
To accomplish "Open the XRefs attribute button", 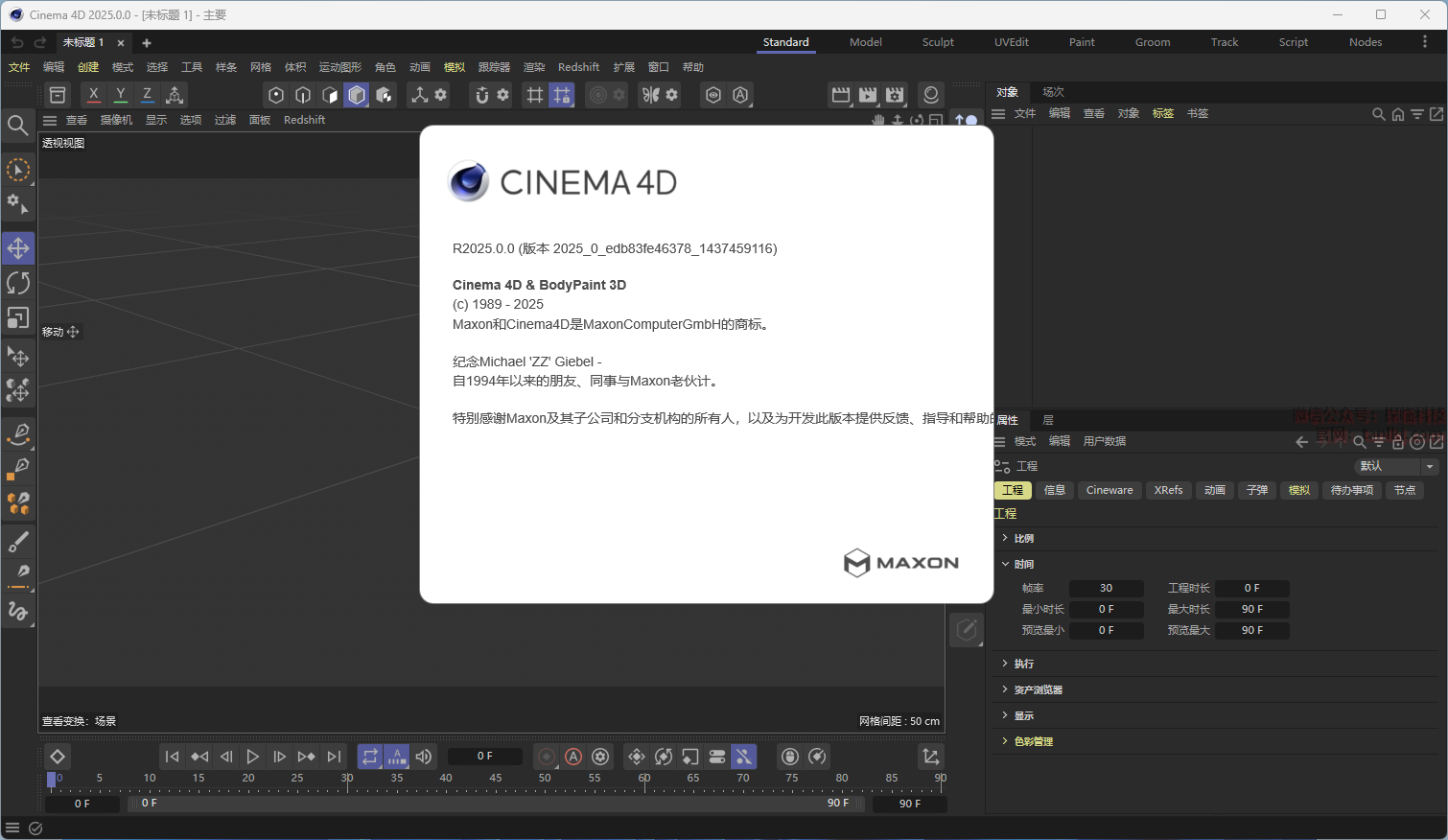I will (x=1168, y=490).
